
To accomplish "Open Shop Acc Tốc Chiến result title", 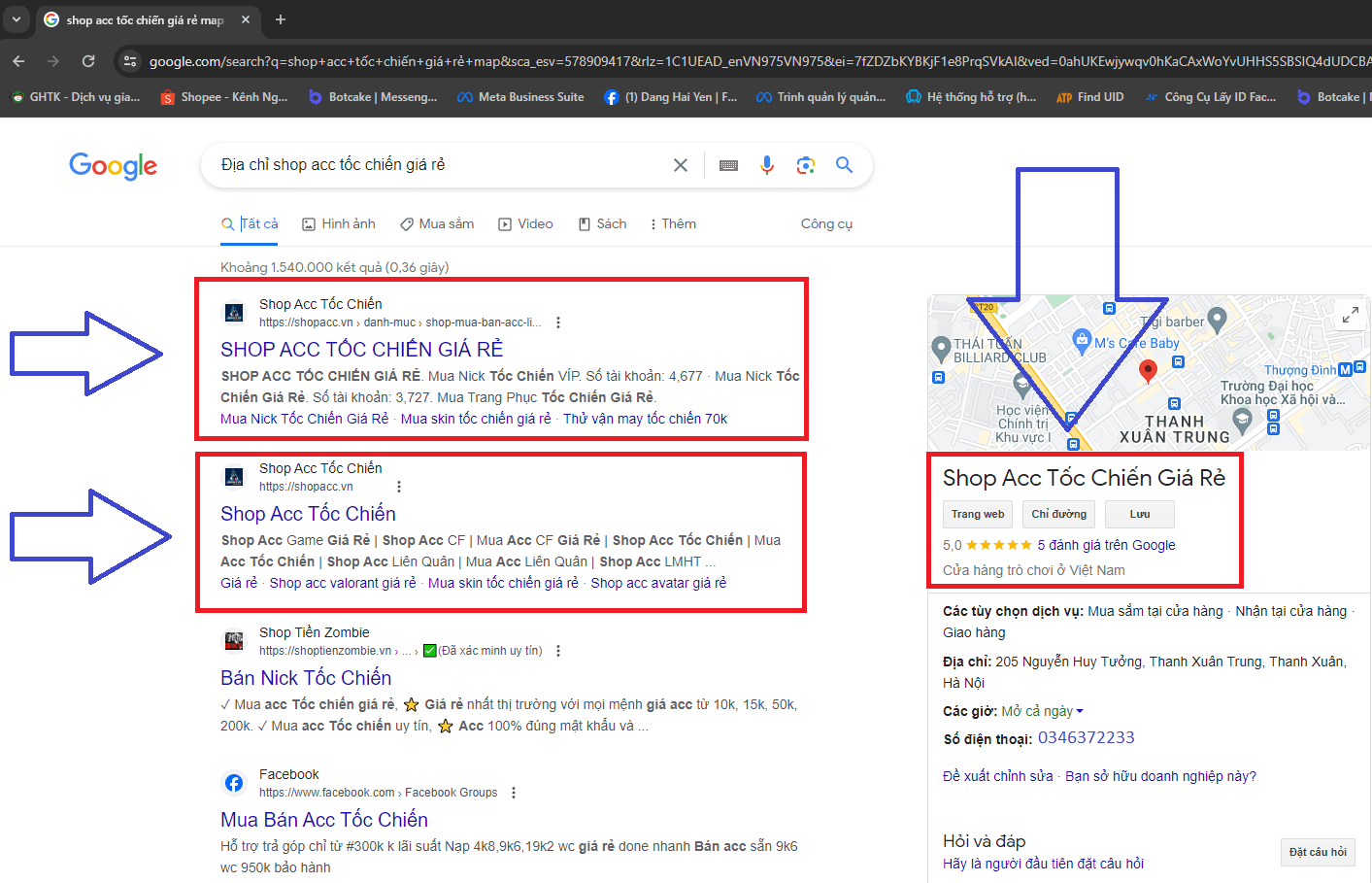I will pyautogui.click(x=308, y=513).
